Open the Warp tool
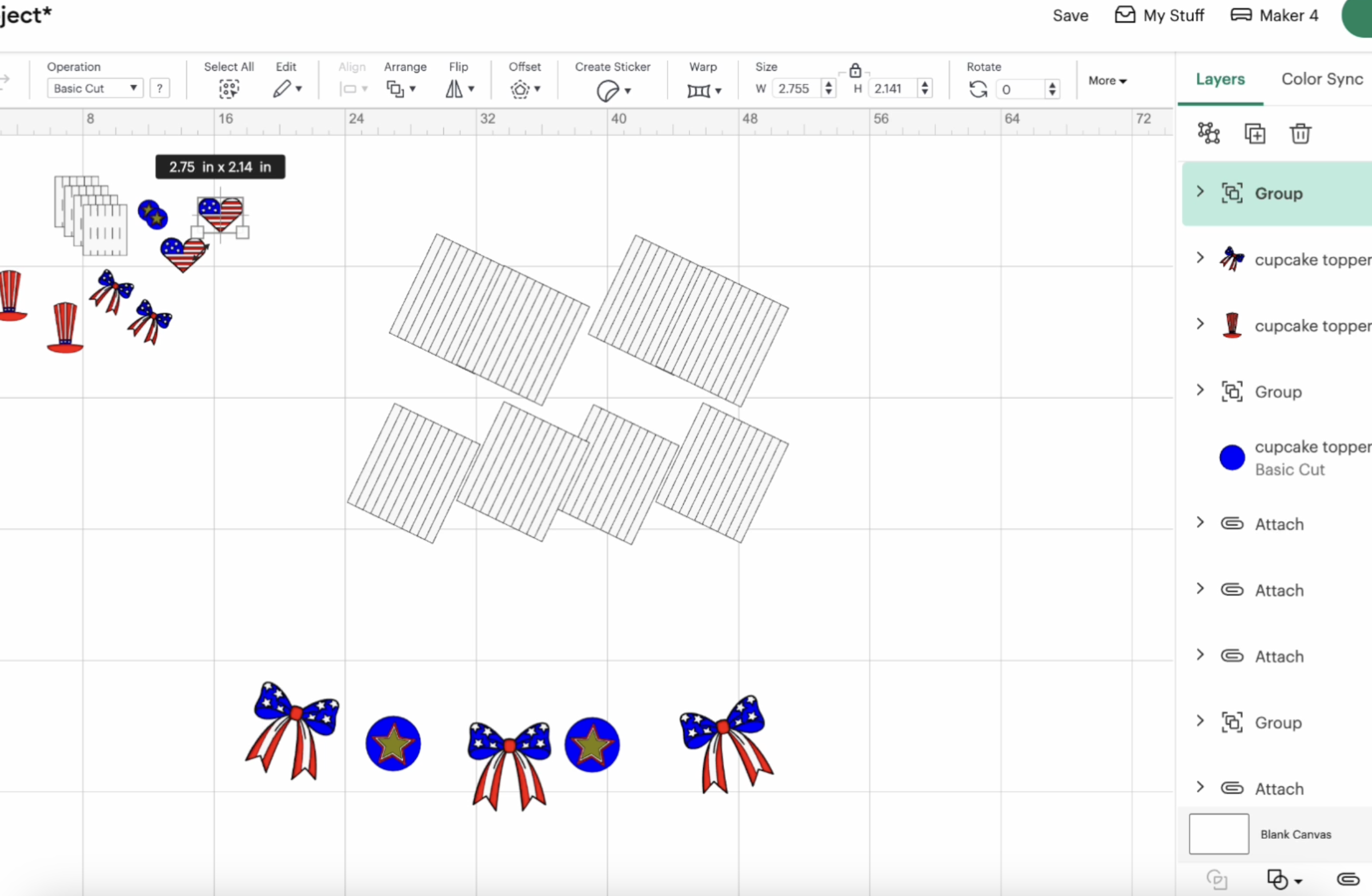 pyautogui.click(x=699, y=90)
